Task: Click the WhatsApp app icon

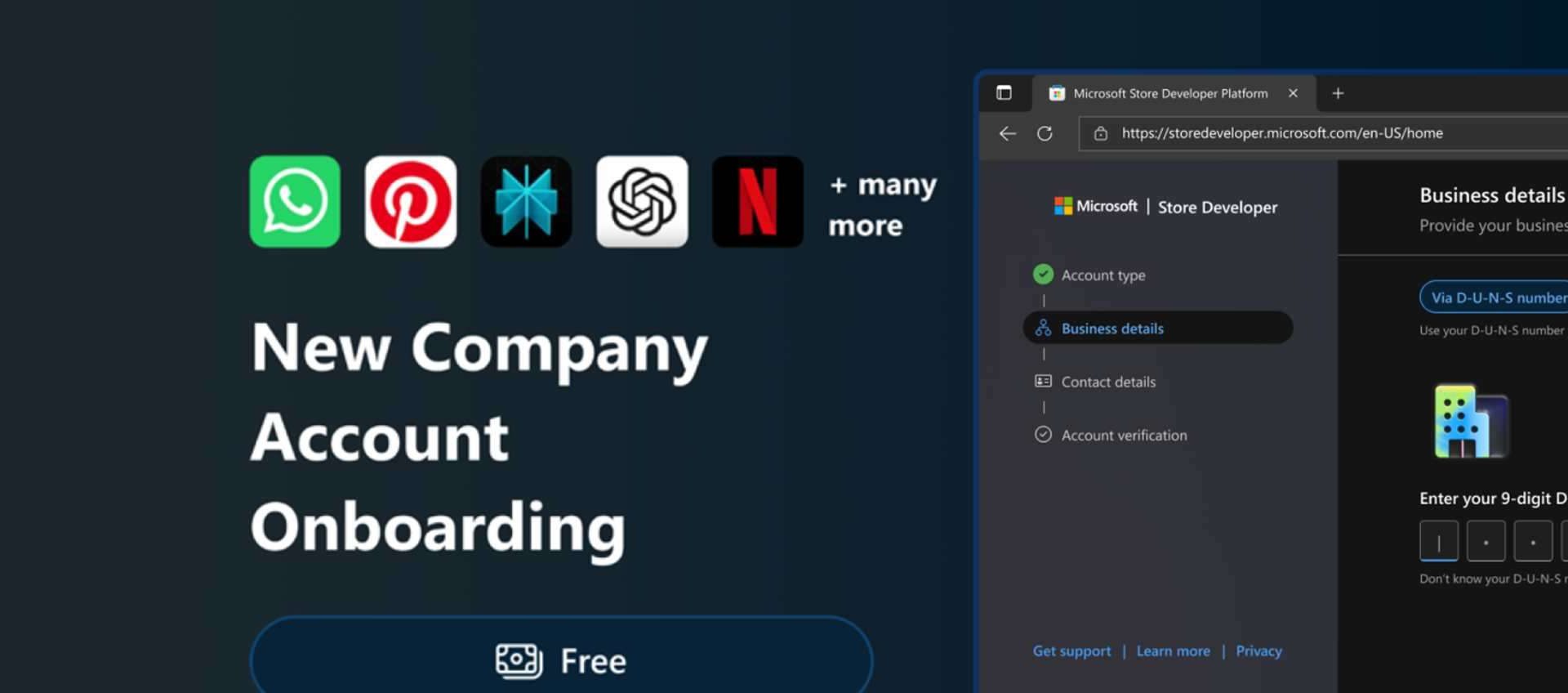Action: [x=295, y=202]
